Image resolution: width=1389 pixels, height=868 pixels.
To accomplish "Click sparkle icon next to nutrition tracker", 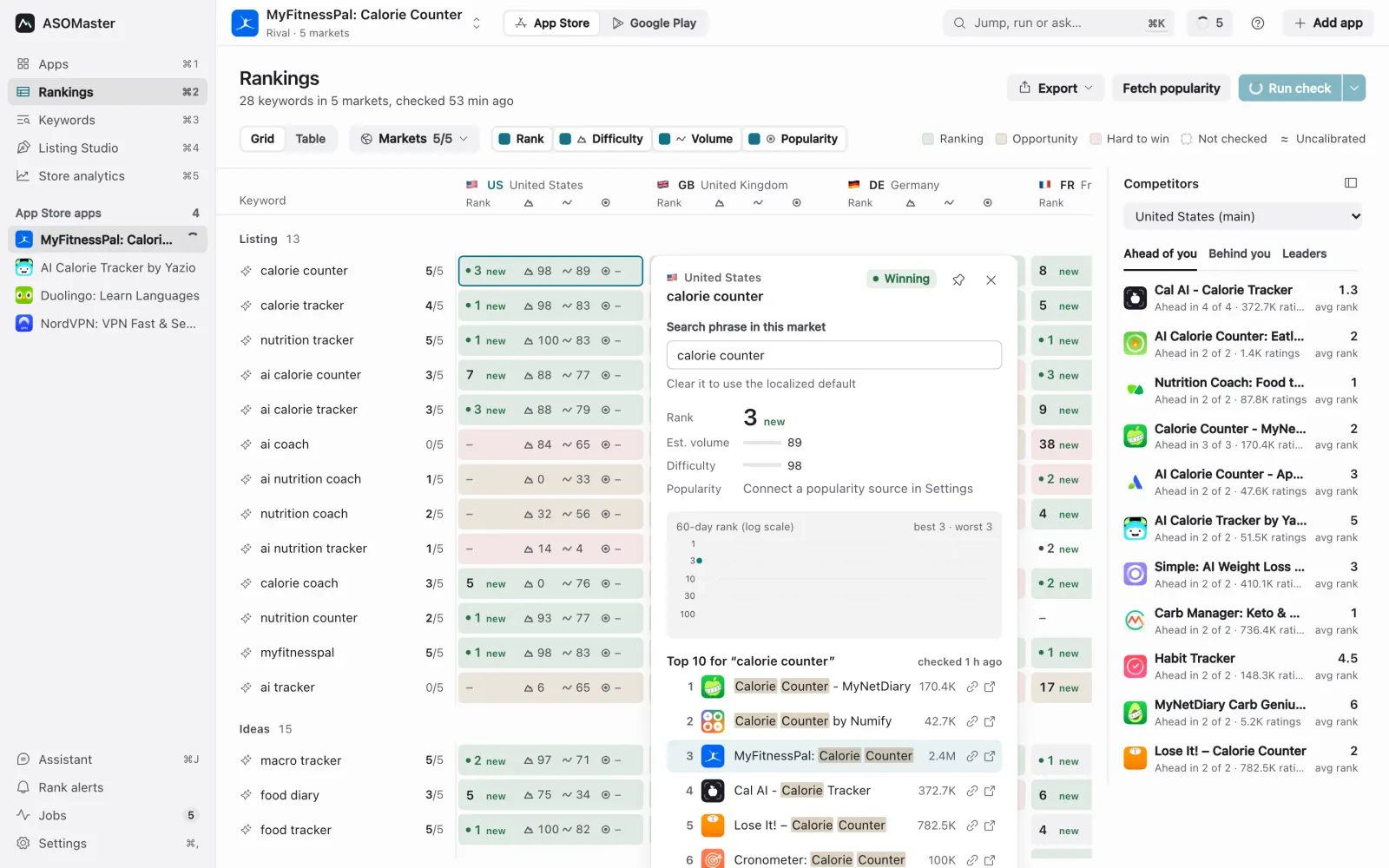I will coord(247,340).
